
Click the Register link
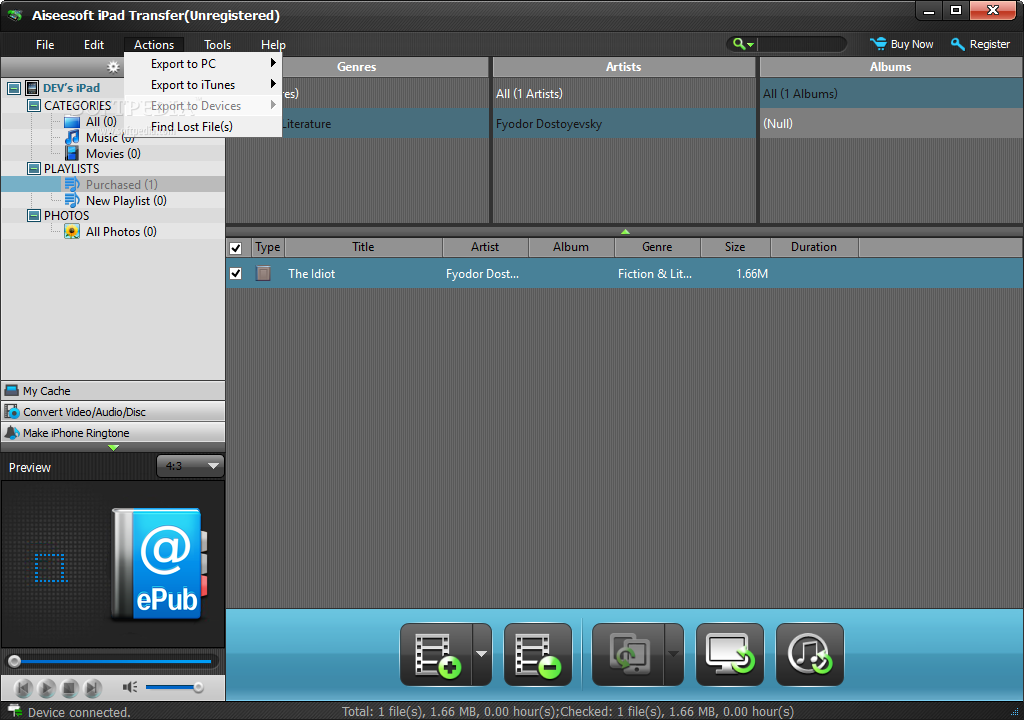[x=989, y=44]
